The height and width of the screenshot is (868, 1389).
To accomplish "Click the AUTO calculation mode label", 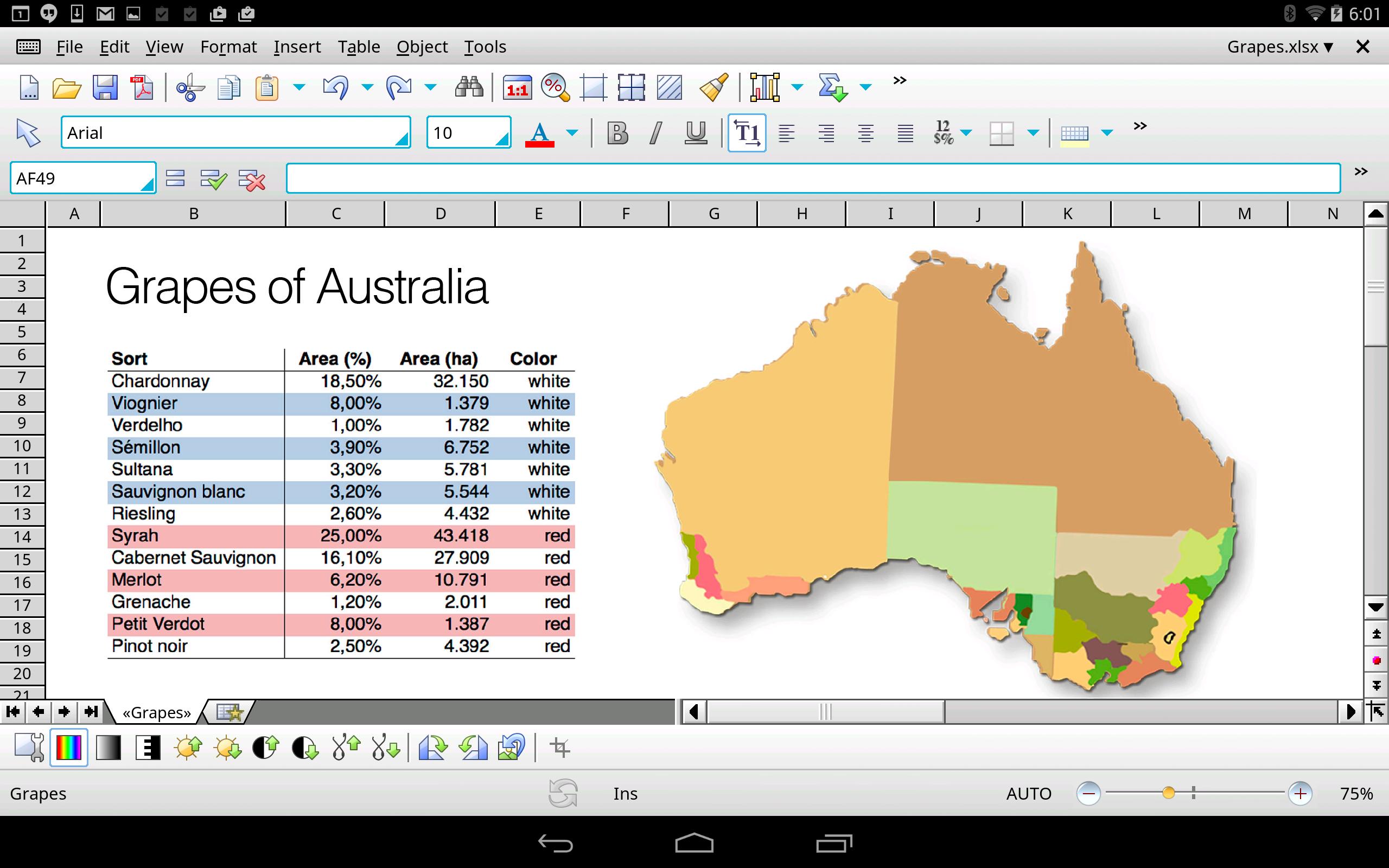I will [1029, 793].
